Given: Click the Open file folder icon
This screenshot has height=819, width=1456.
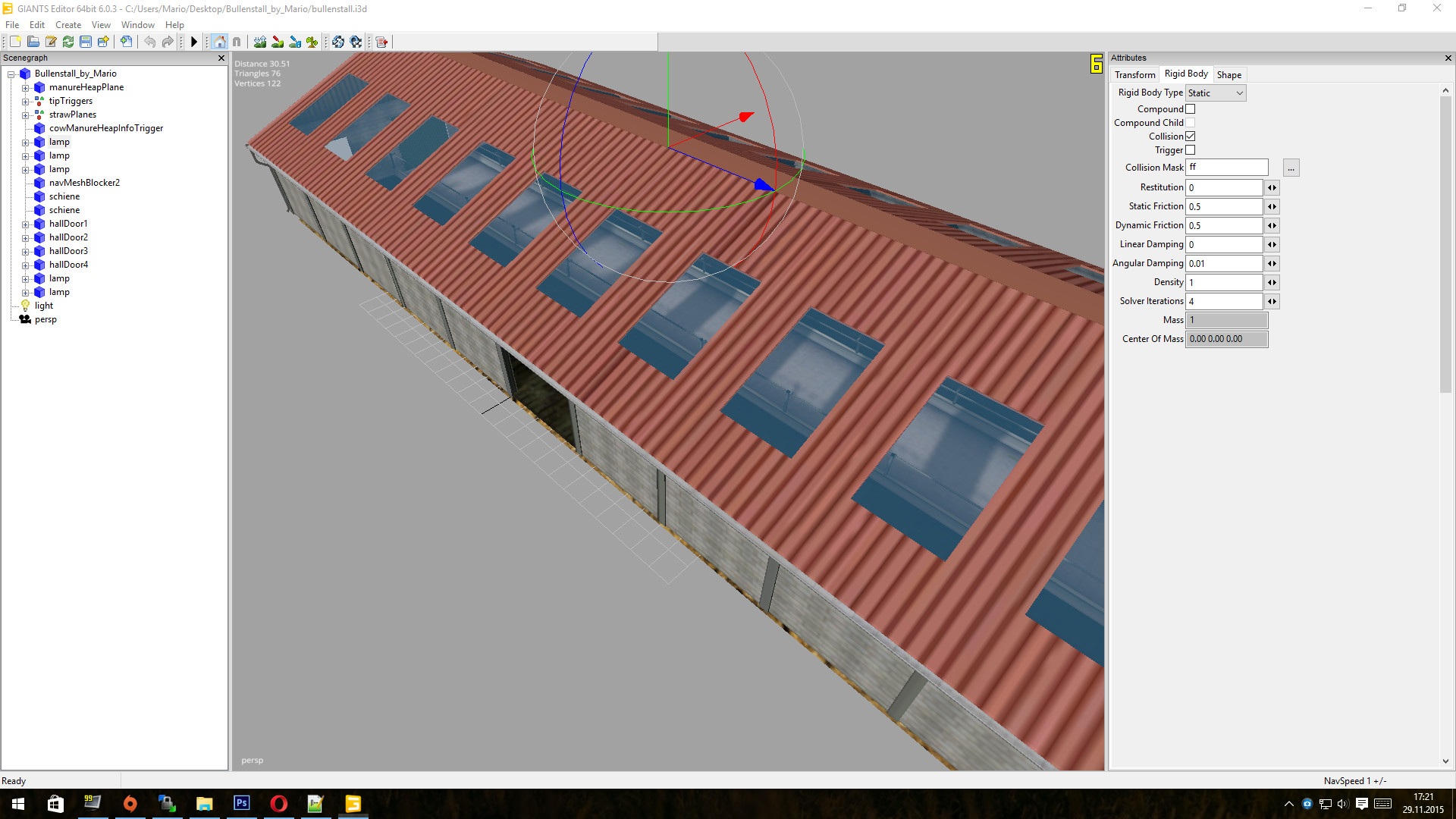Looking at the screenshot, I should pyautogui.click(x=33, y=42).
